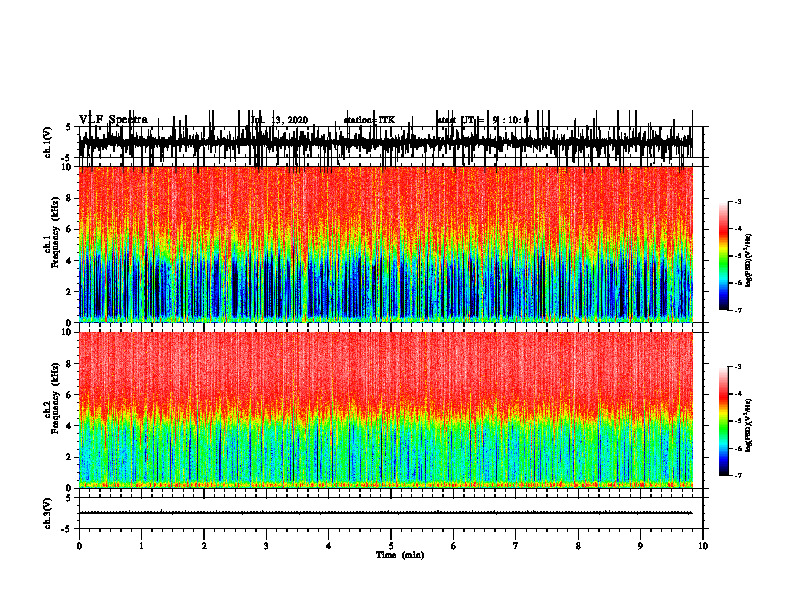Click bottom time-axis tick label "8"
Screen dimensions: 792x612
click(x=578, y=546)
